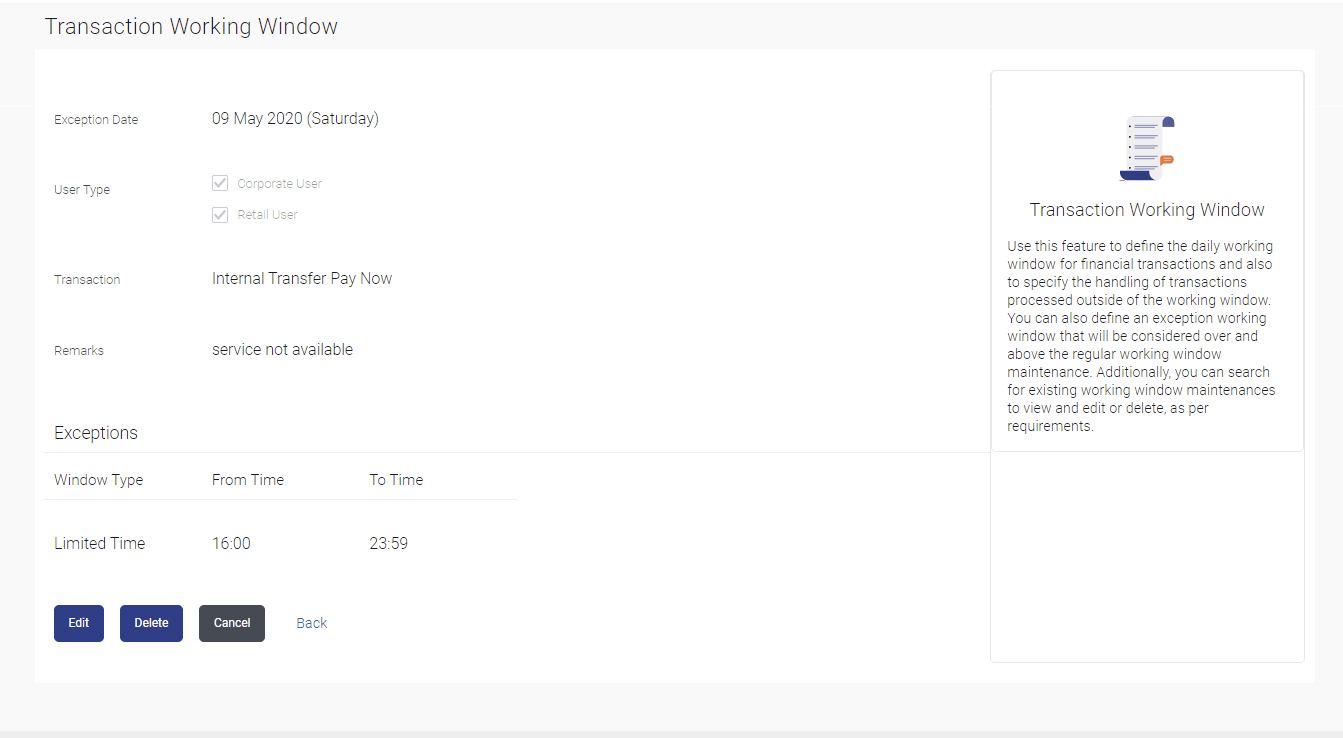Click the 23:59 To Time value
This screenshot has width=1343, height=738.
click(x=388, y=542)
